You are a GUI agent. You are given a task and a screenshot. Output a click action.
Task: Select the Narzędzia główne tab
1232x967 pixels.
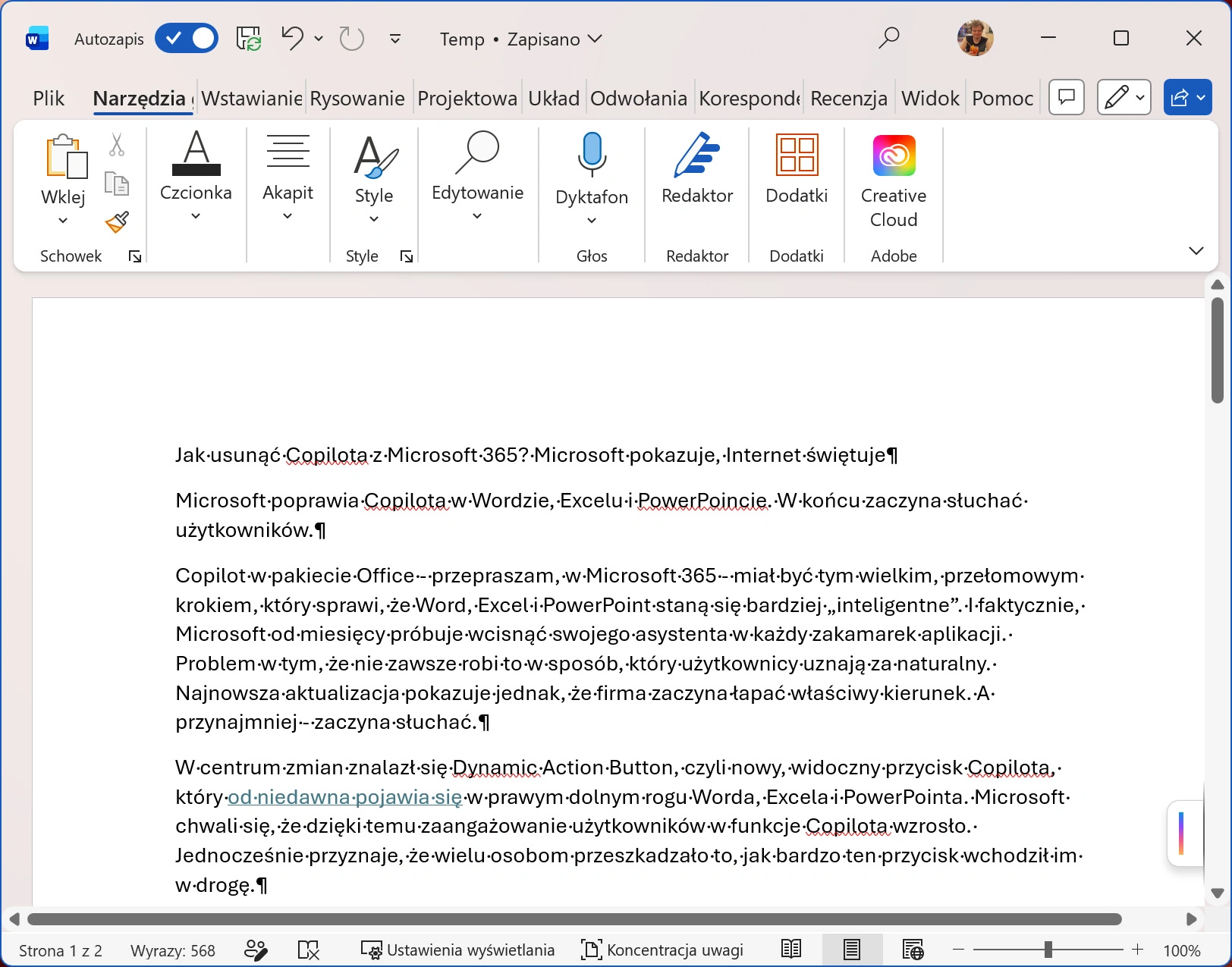[x=142, y=99]
